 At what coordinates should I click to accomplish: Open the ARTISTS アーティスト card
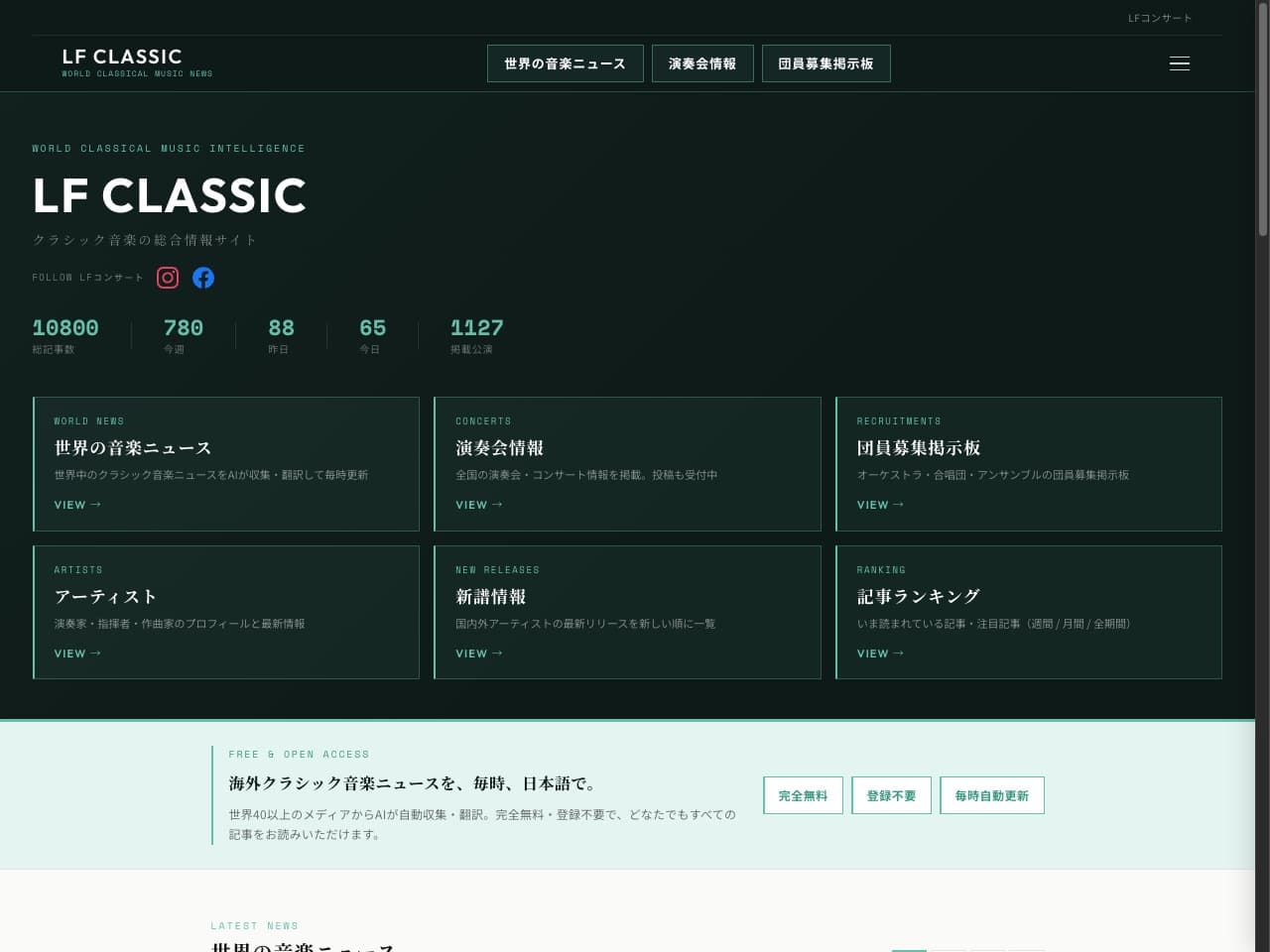coord(226,613)
